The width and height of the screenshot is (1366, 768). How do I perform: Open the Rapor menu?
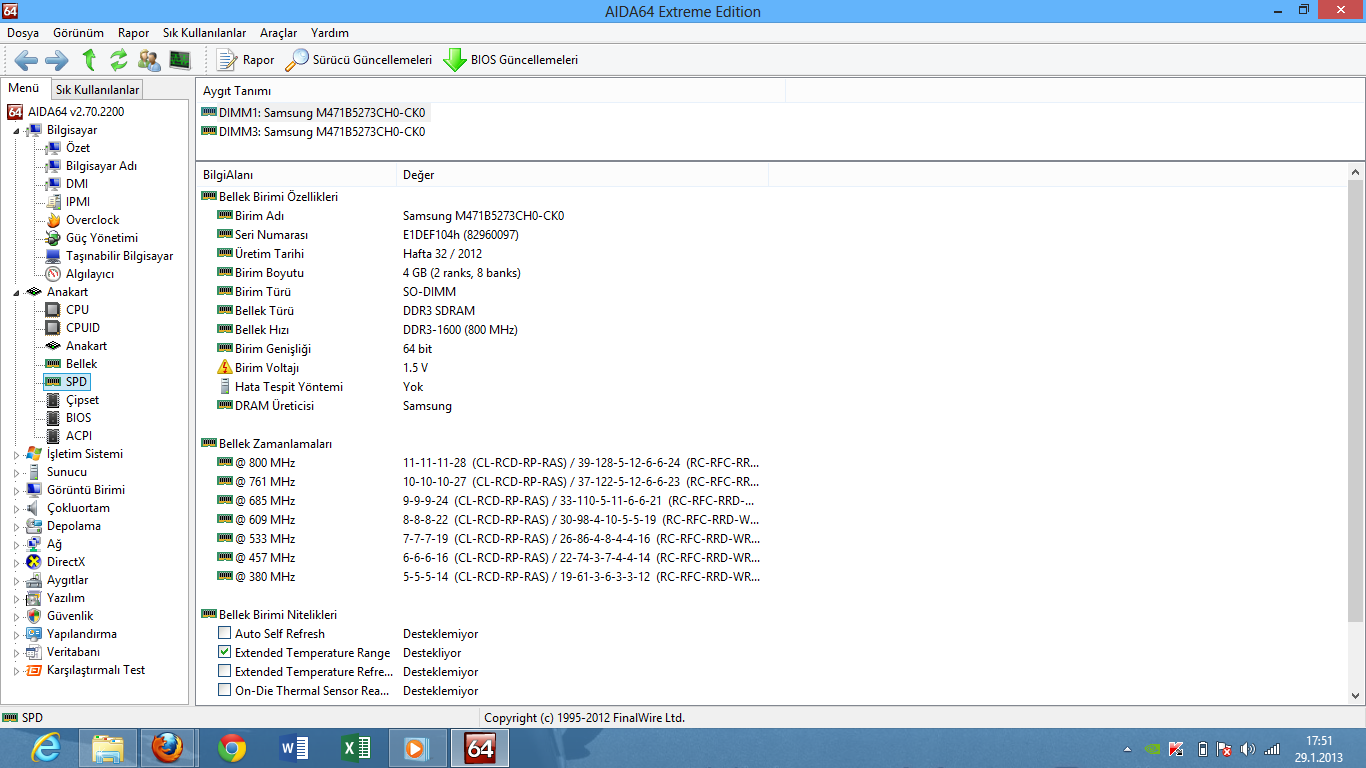(133, 33)
